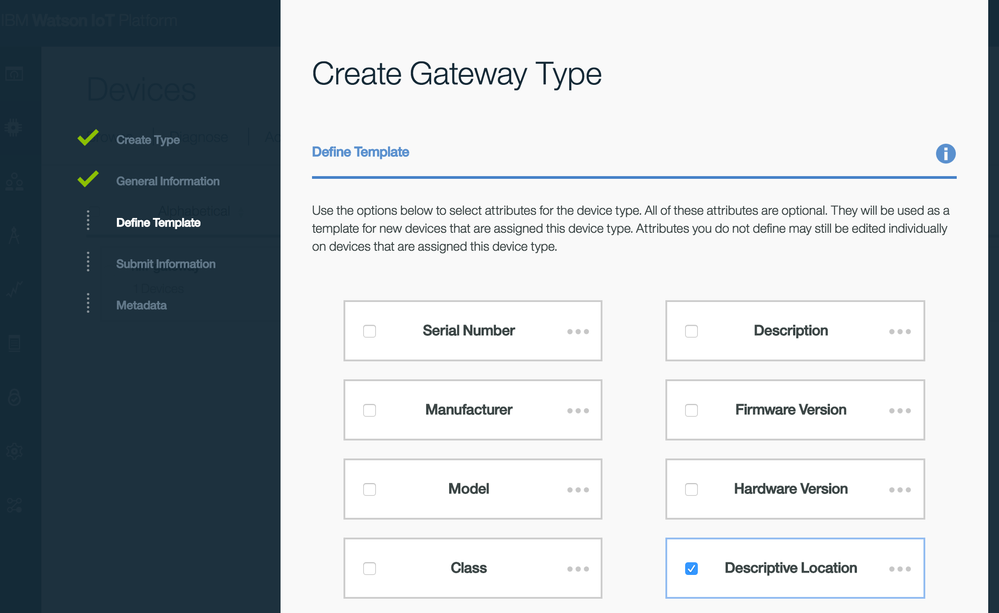
Task: Enable the Serial Number checkbox
Action: 370,331
